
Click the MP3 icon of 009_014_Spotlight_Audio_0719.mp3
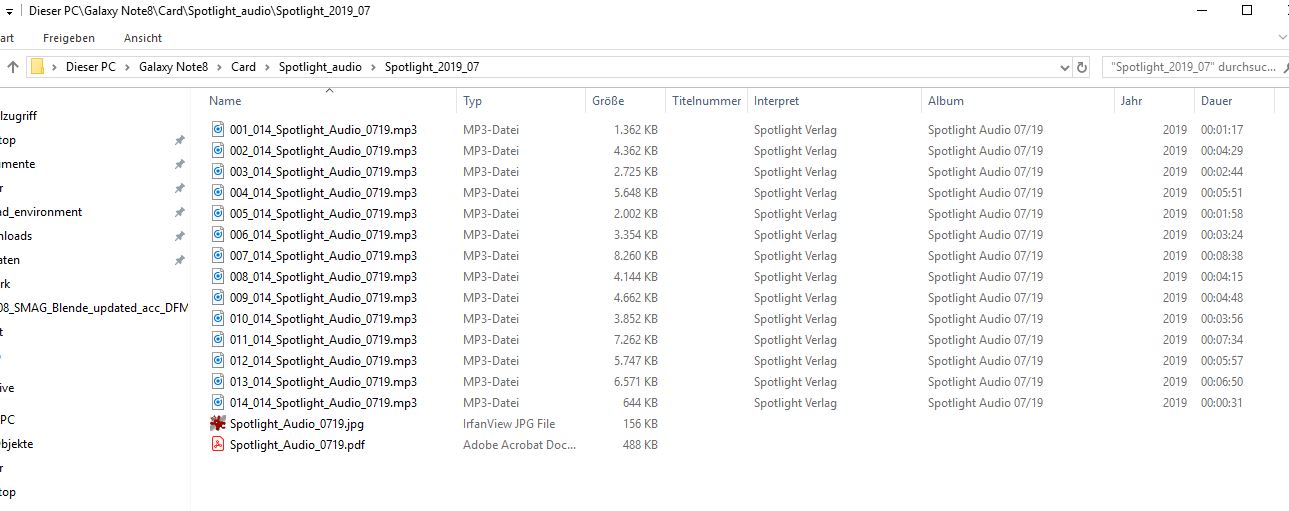[218, 298]
